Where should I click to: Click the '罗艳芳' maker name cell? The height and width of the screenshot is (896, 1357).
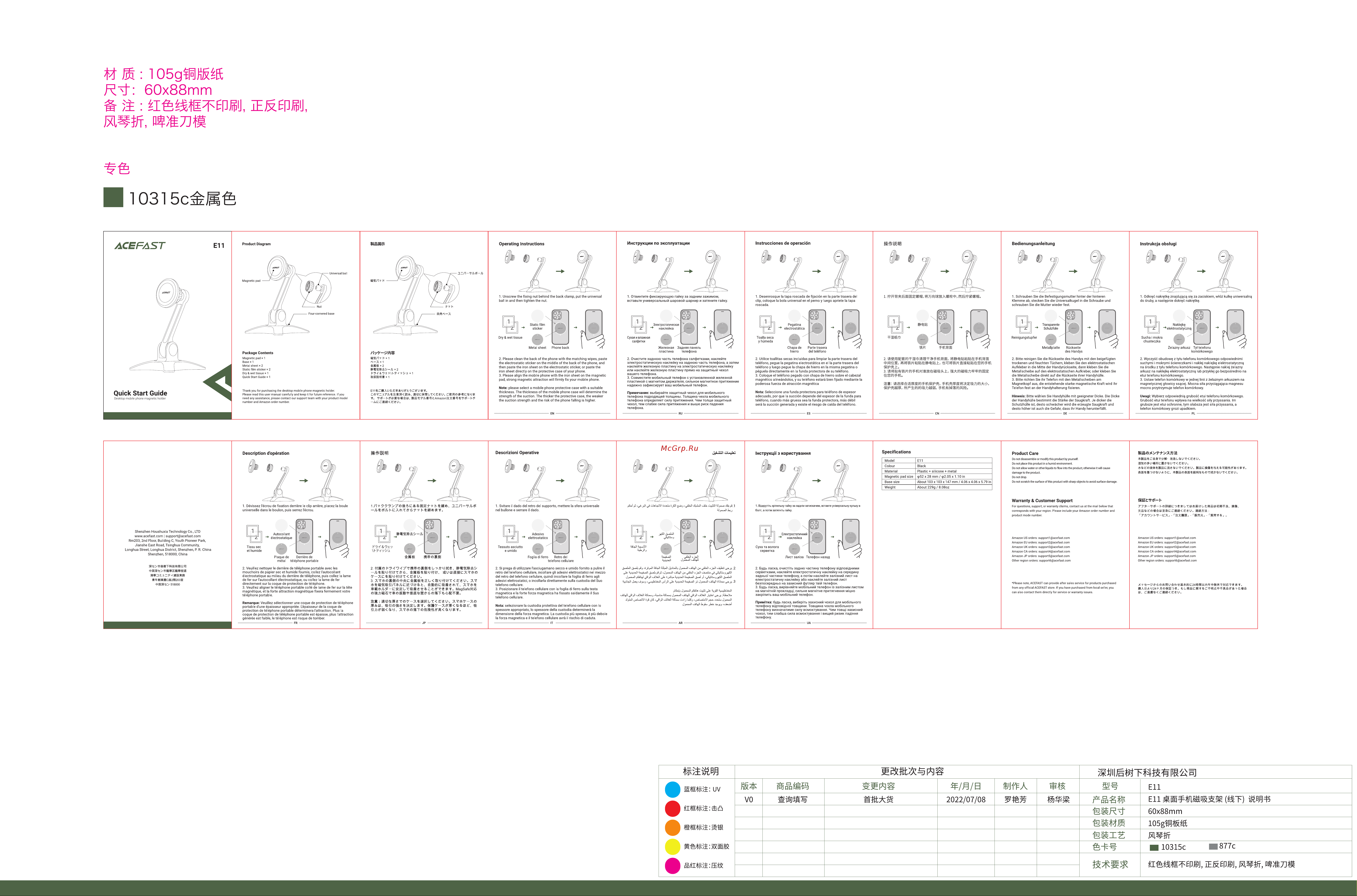pos(1015,800)
